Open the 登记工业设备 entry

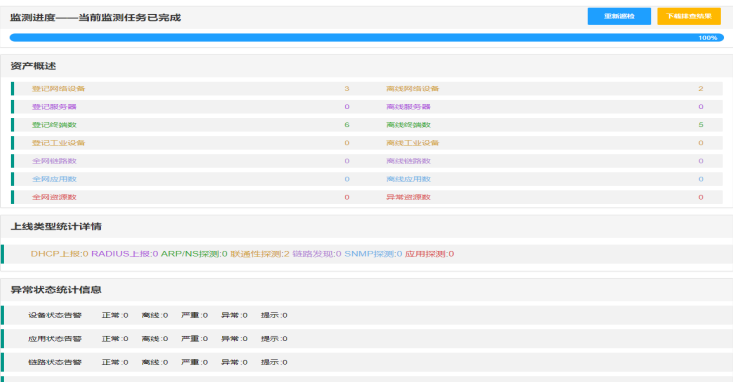(x=58, y=143)
